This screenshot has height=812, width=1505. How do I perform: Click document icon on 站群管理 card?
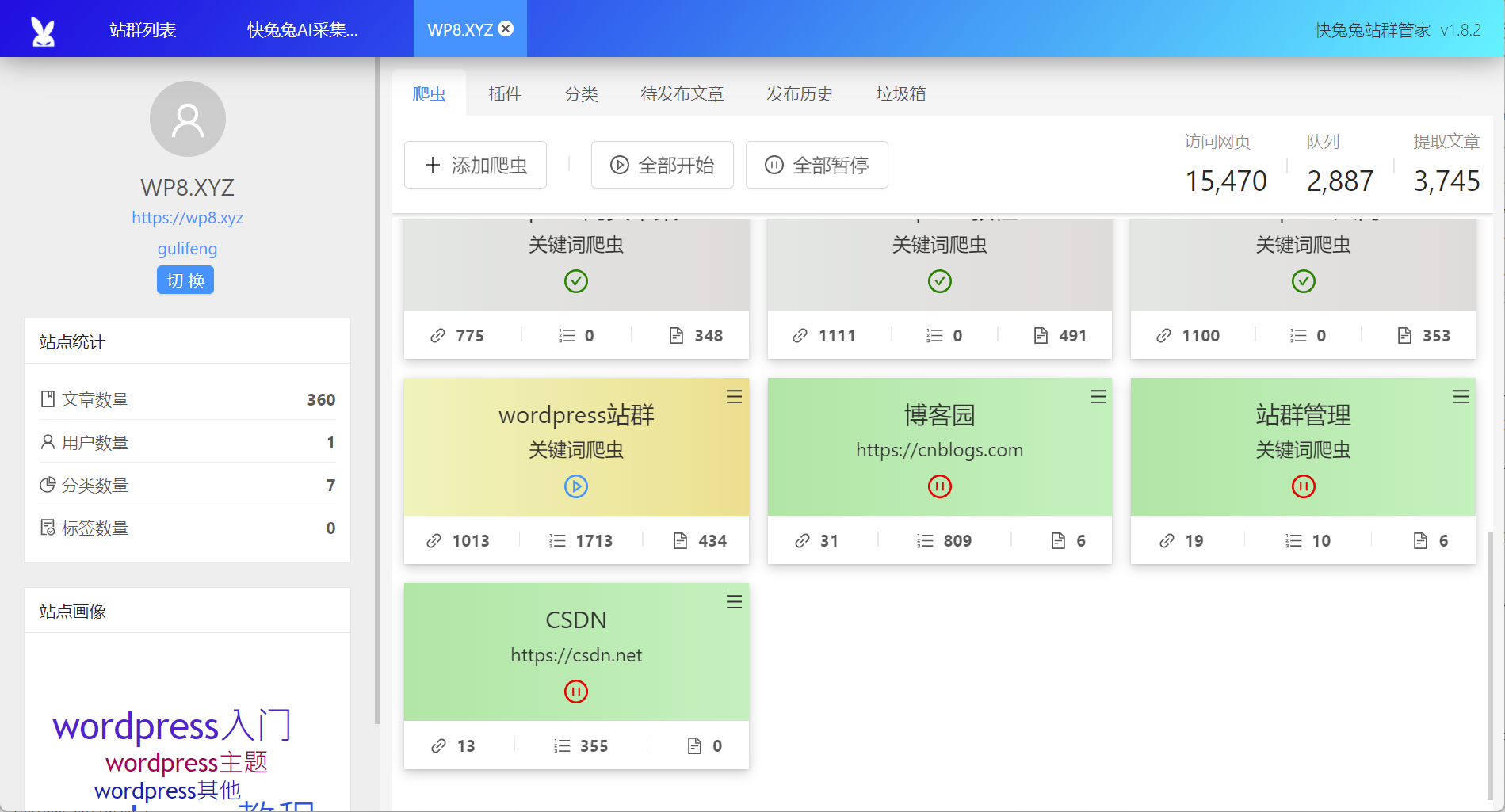pyautogui.click(x=1420, y=540)
